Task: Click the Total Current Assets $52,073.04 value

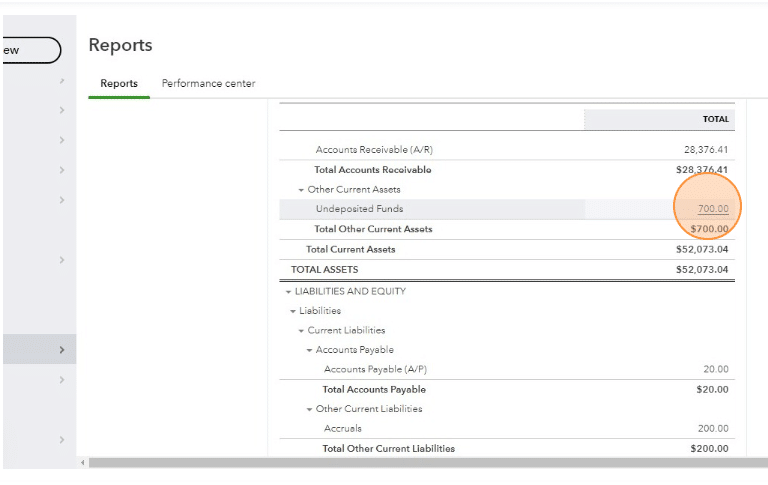Action: [x=702, y=249]
